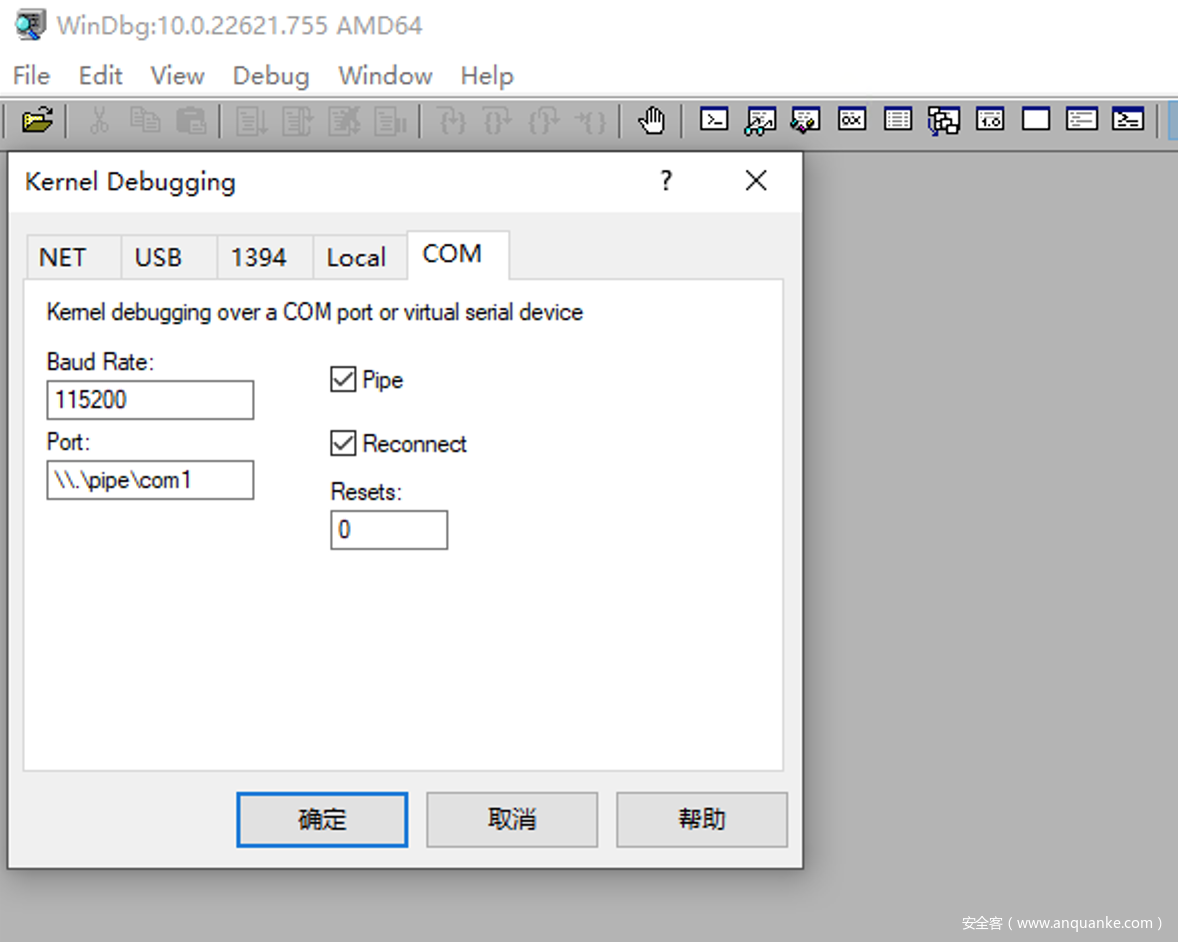
Task: Close the Kernel Debugging dialog
Action: point(756,180)
